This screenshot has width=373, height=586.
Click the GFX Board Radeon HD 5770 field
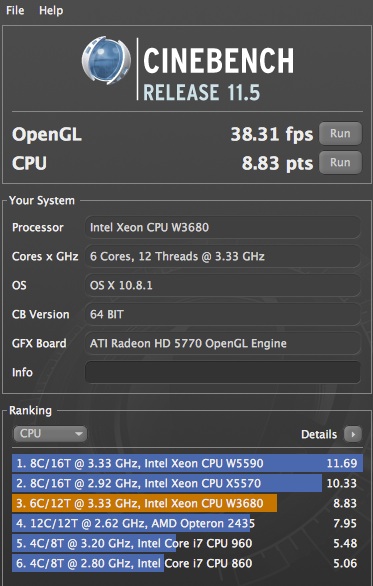point(223,343)
